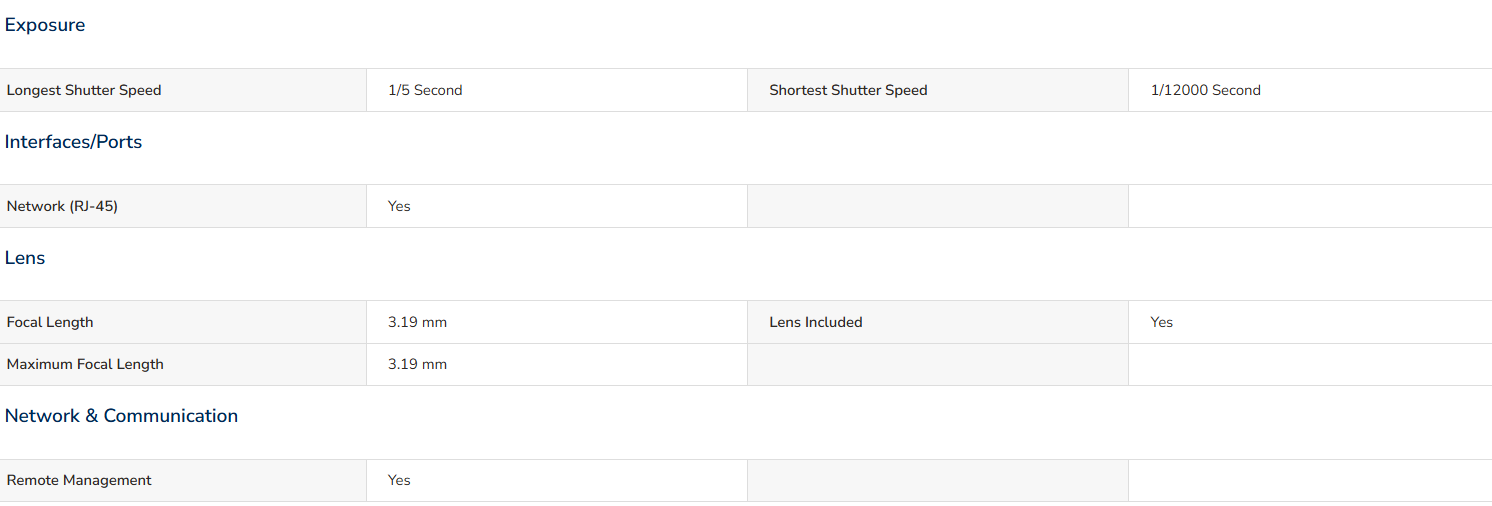The image size is (1492, 506).
Task: Click the empty cell right of Network (RJ-45) Yes
Action: coord(937,206)
